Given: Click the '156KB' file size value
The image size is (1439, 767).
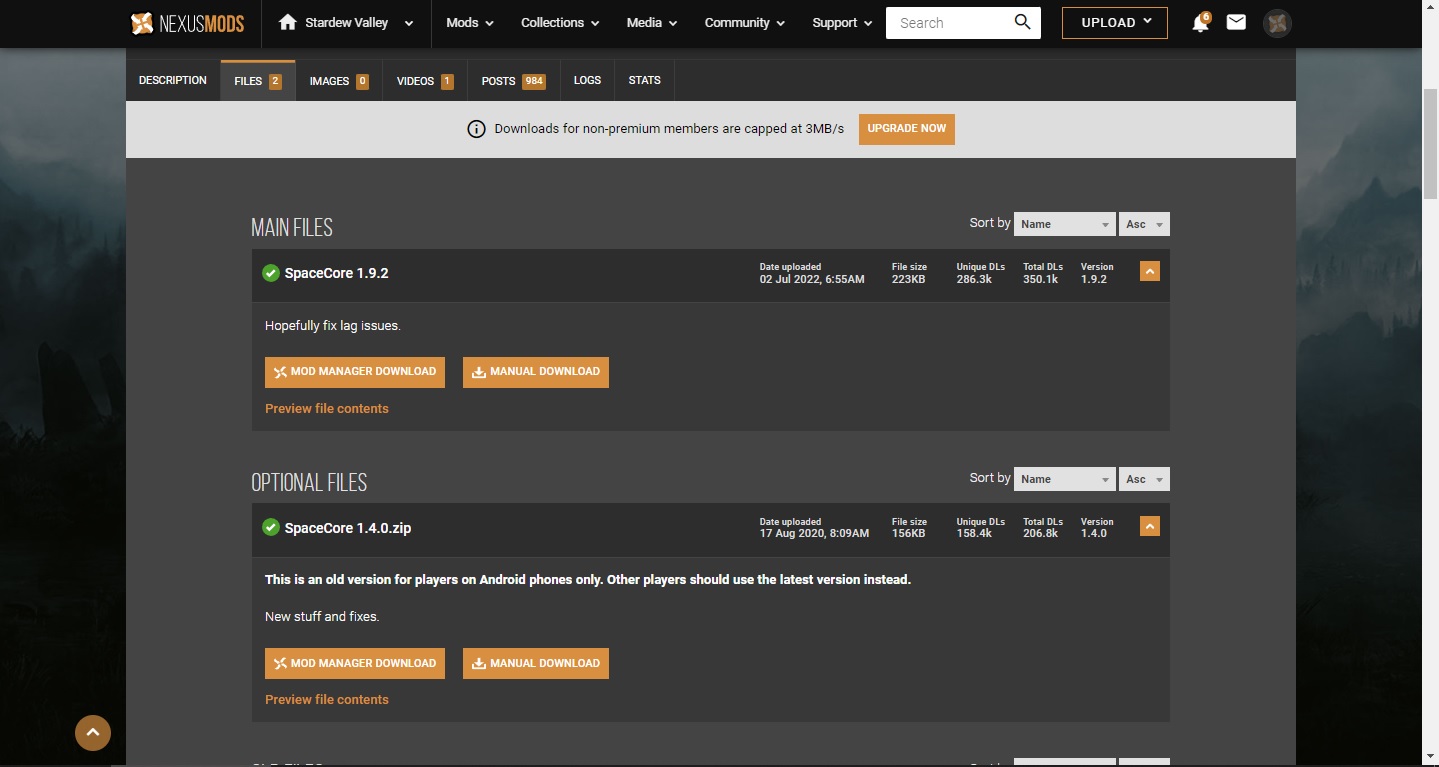Looking at the screenshot, I should tap(909, 534).
